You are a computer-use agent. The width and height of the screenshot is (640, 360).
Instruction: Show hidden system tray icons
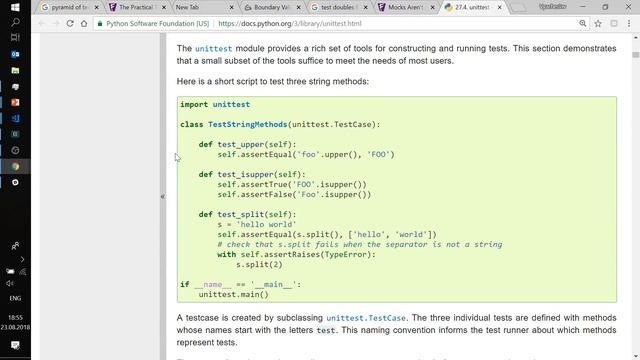(x=22, y=259)
